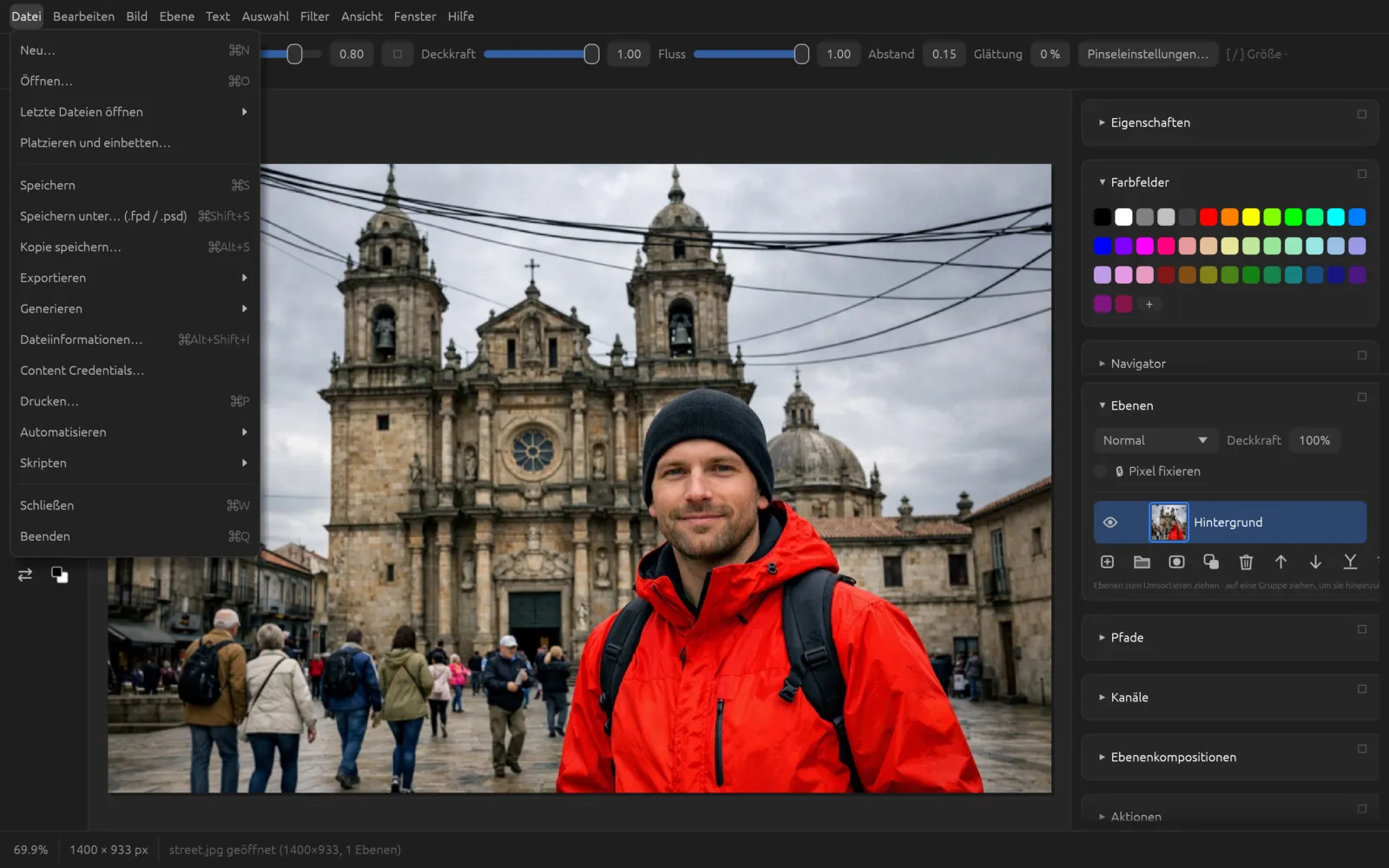This screenshot has height=868, width=1389.
Task: Open the Normal blend mode dropdown
Action: click(1155, 441)
